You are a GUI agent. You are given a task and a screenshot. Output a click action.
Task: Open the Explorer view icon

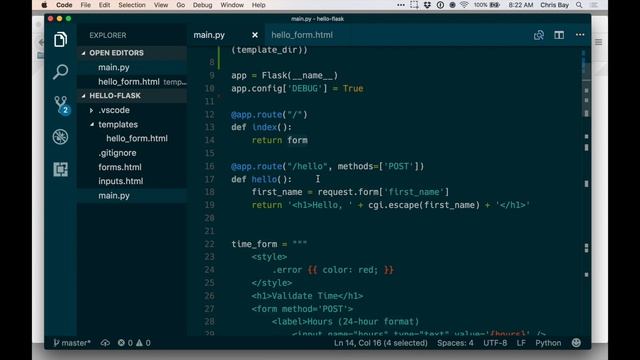[x=60, y=40]
